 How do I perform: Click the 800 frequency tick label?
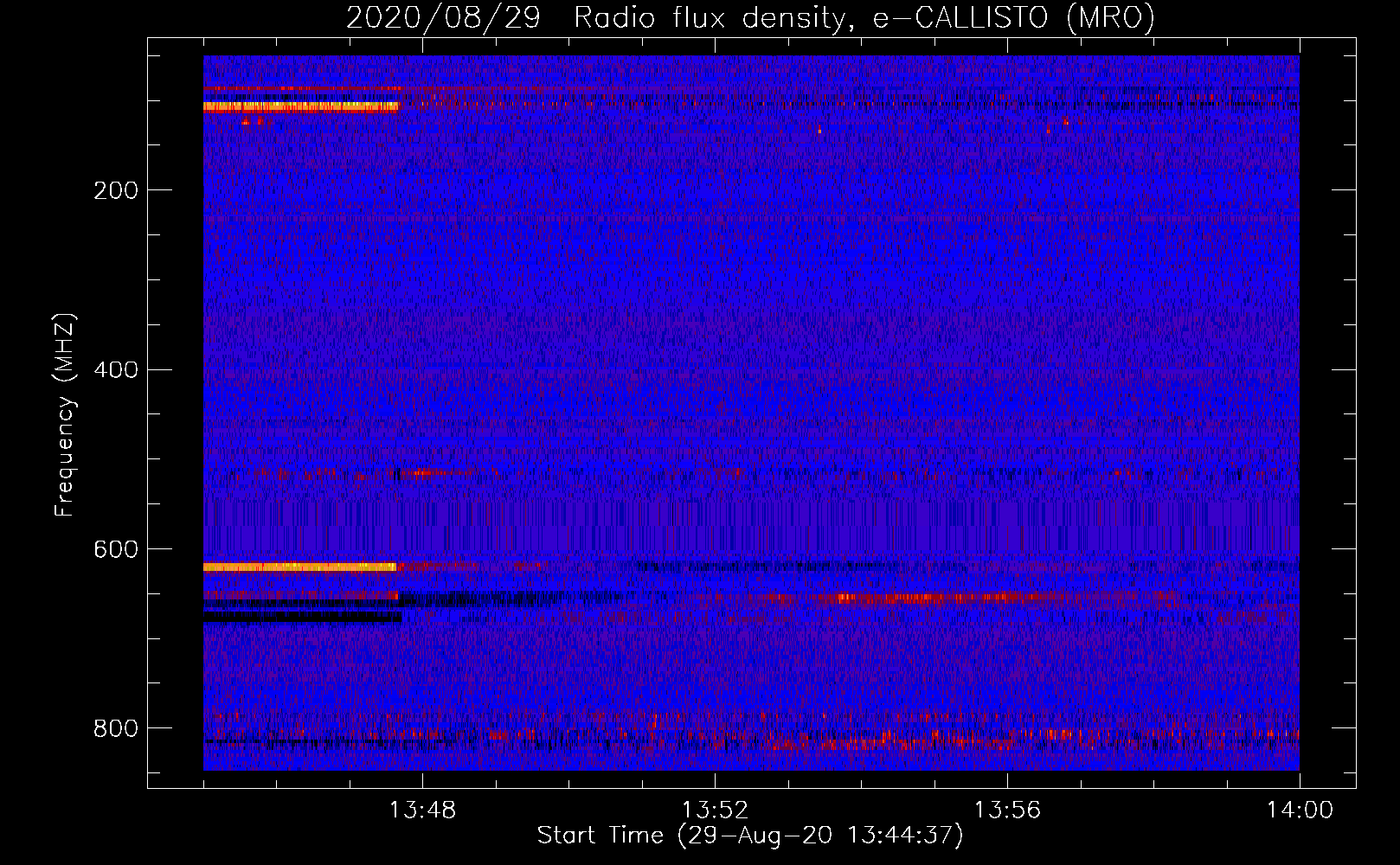[116, 729]
